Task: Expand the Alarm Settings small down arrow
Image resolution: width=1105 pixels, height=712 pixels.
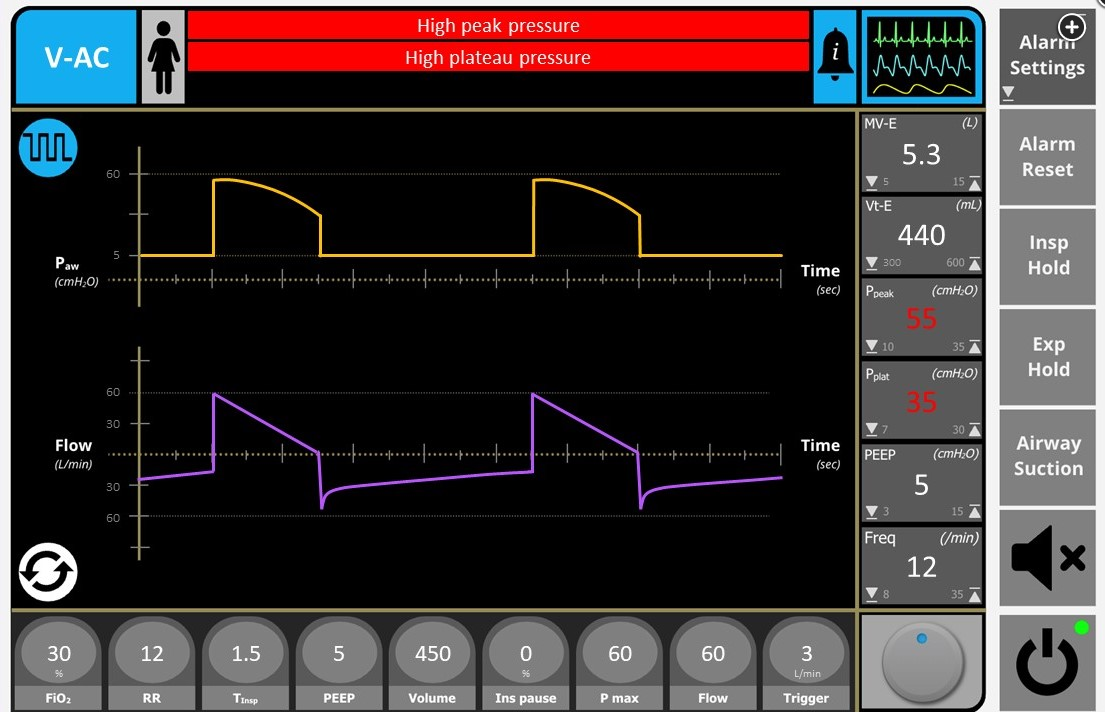Action: point(1008,93)
